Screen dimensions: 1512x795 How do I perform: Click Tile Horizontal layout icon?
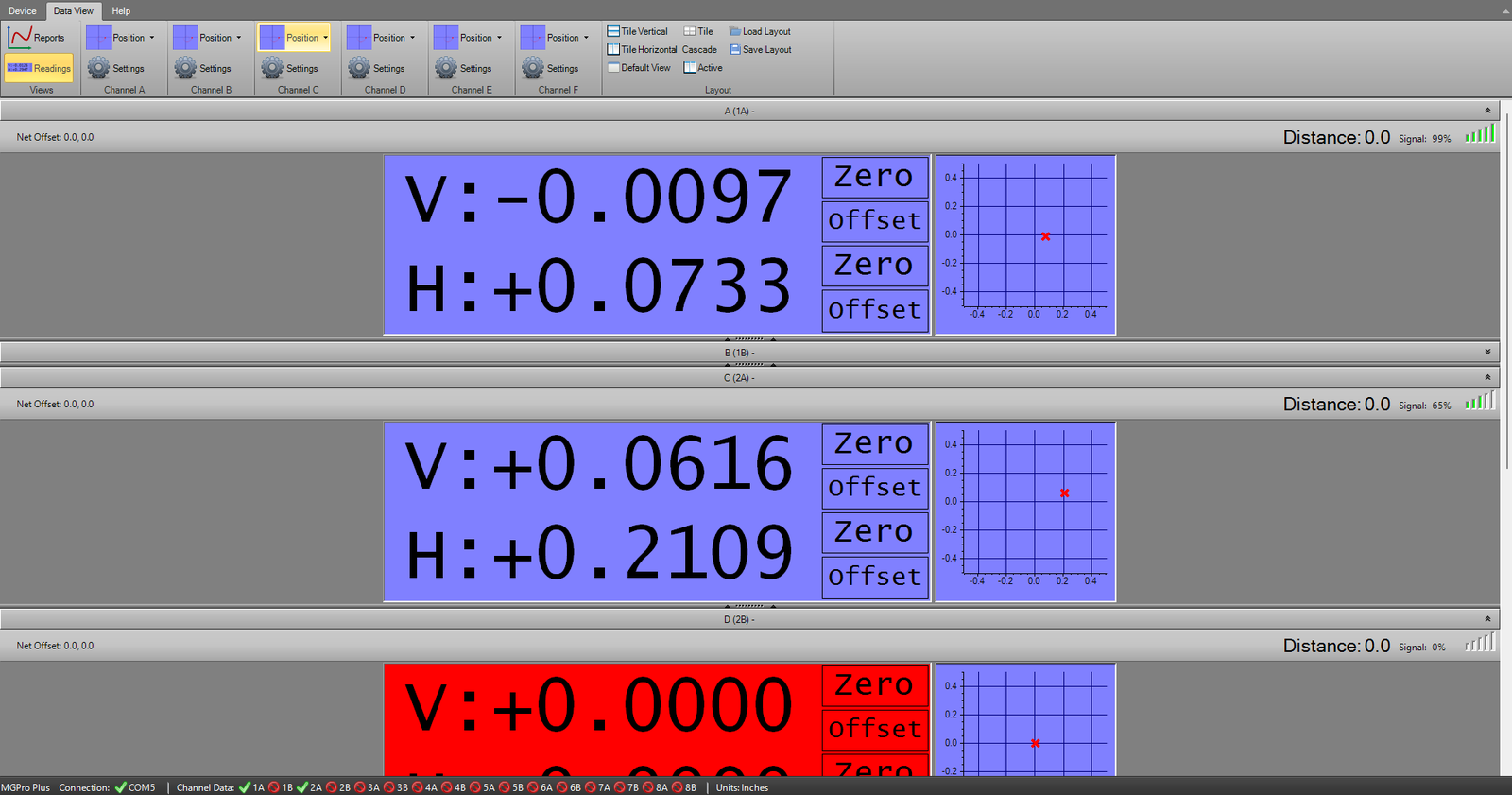613,49
